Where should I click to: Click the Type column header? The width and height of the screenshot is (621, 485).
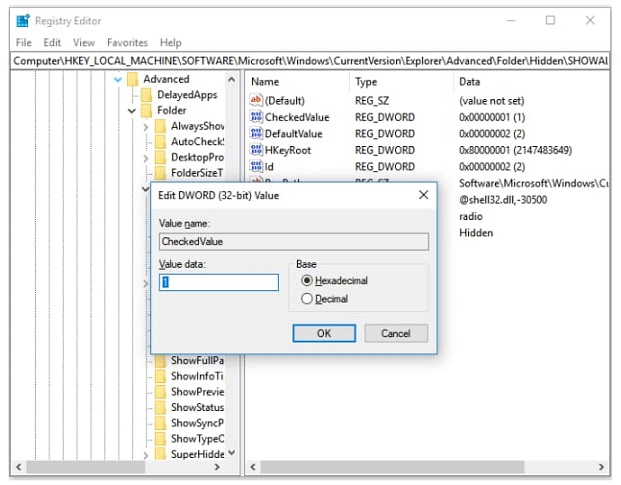click(366, 82)
